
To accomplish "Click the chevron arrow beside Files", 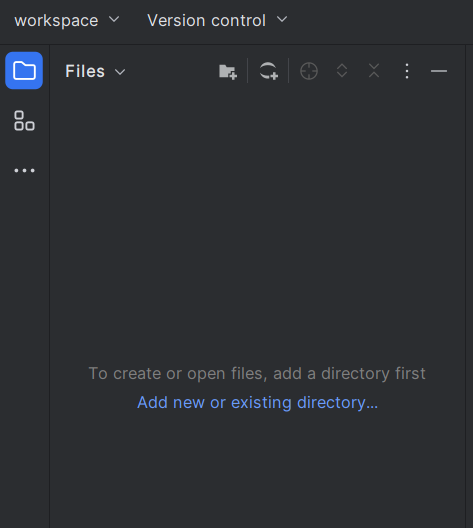I will (x=120, y=72).
